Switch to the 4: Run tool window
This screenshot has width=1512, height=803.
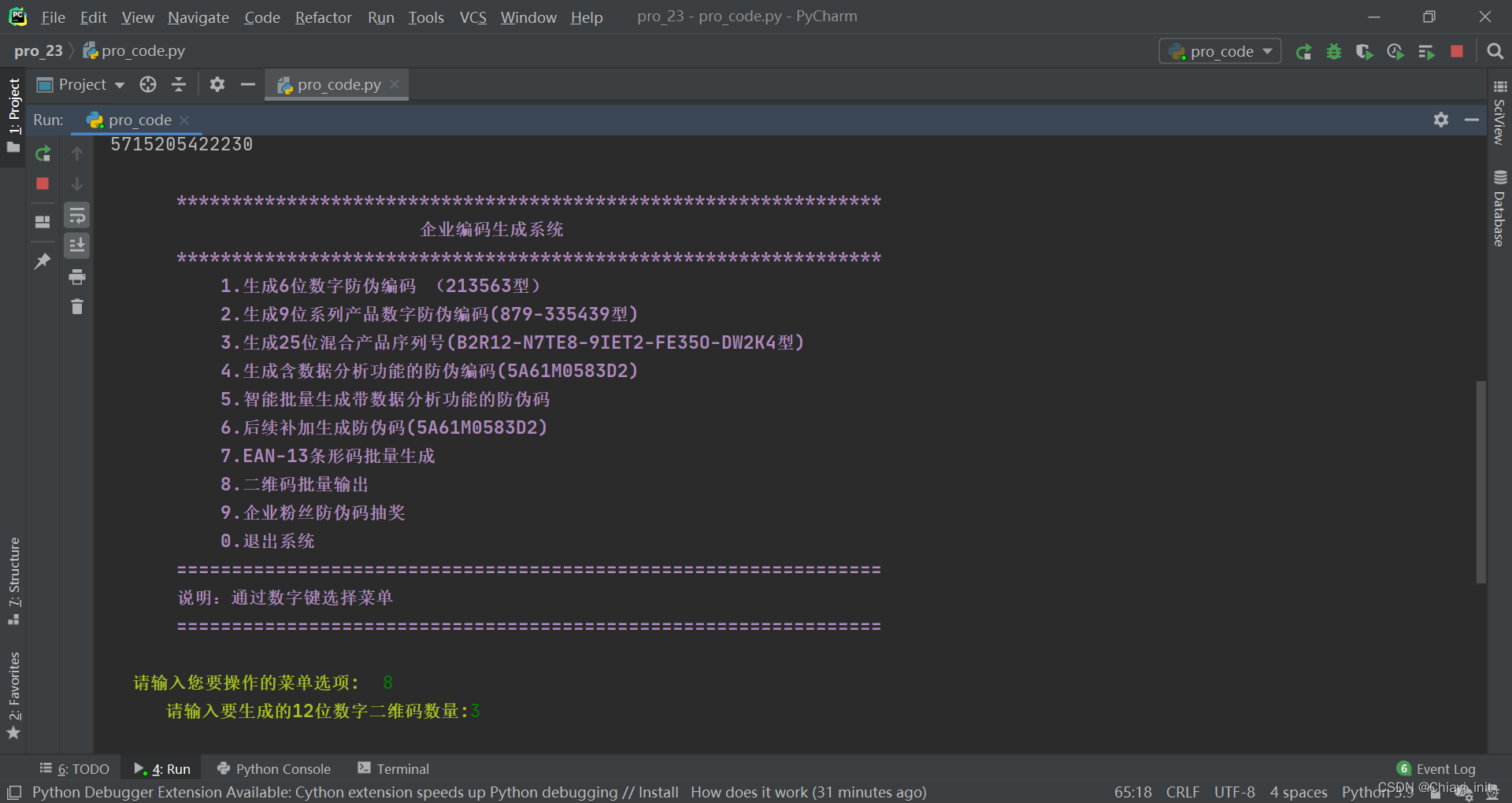point(162,769)
